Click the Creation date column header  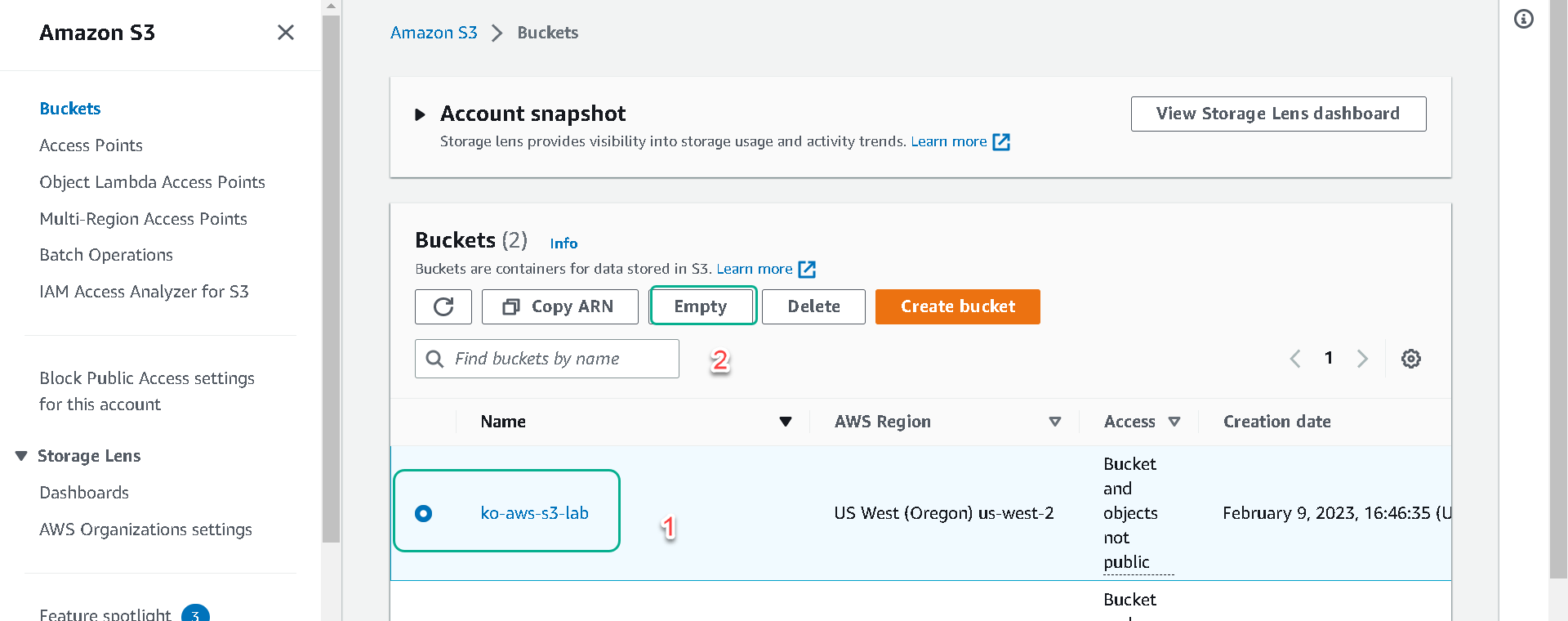tap(1277, 422)
